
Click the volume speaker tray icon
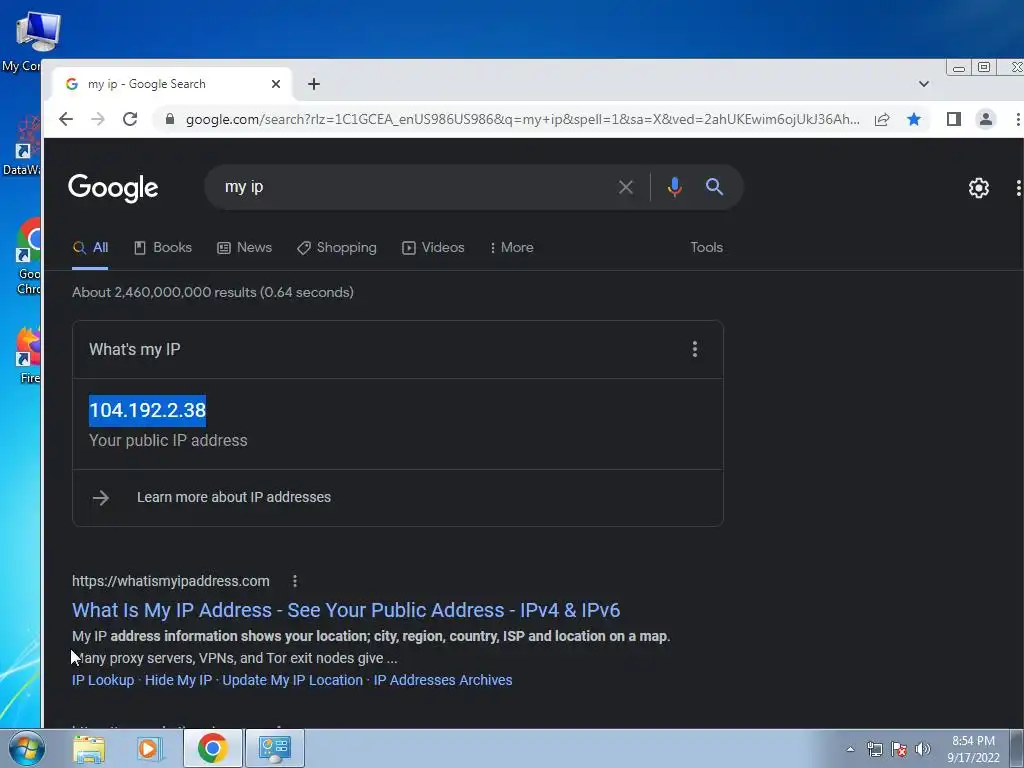pyautogui.click(x=923, y=749)
